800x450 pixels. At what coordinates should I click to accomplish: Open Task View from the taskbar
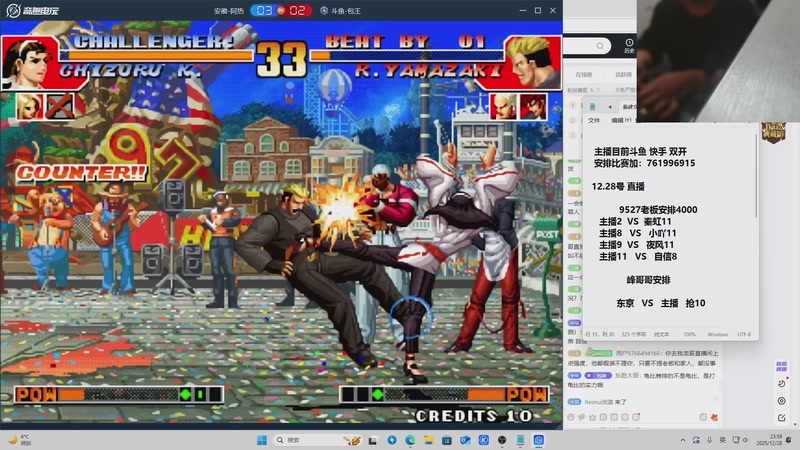click(373, 440)
